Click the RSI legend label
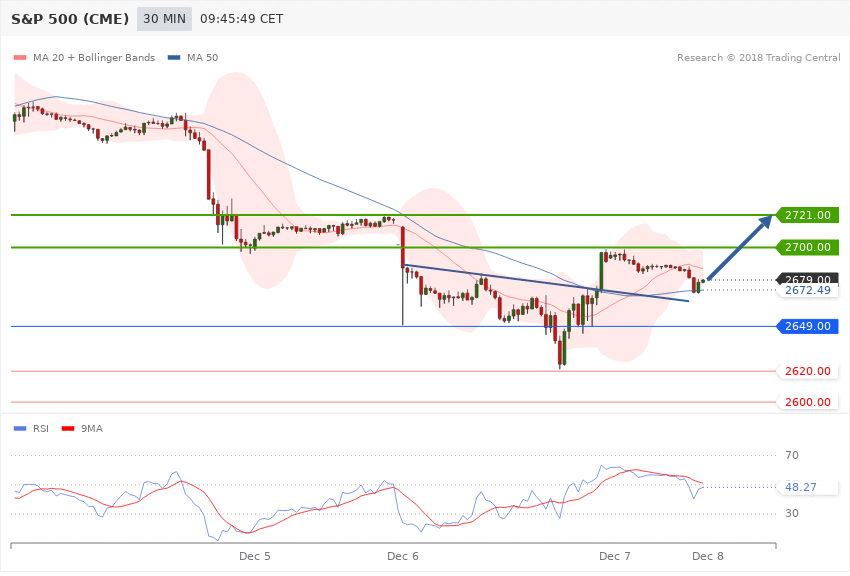The width and height of the screenshot is (850, 576). pyautogui.click(x=41, y=429)
